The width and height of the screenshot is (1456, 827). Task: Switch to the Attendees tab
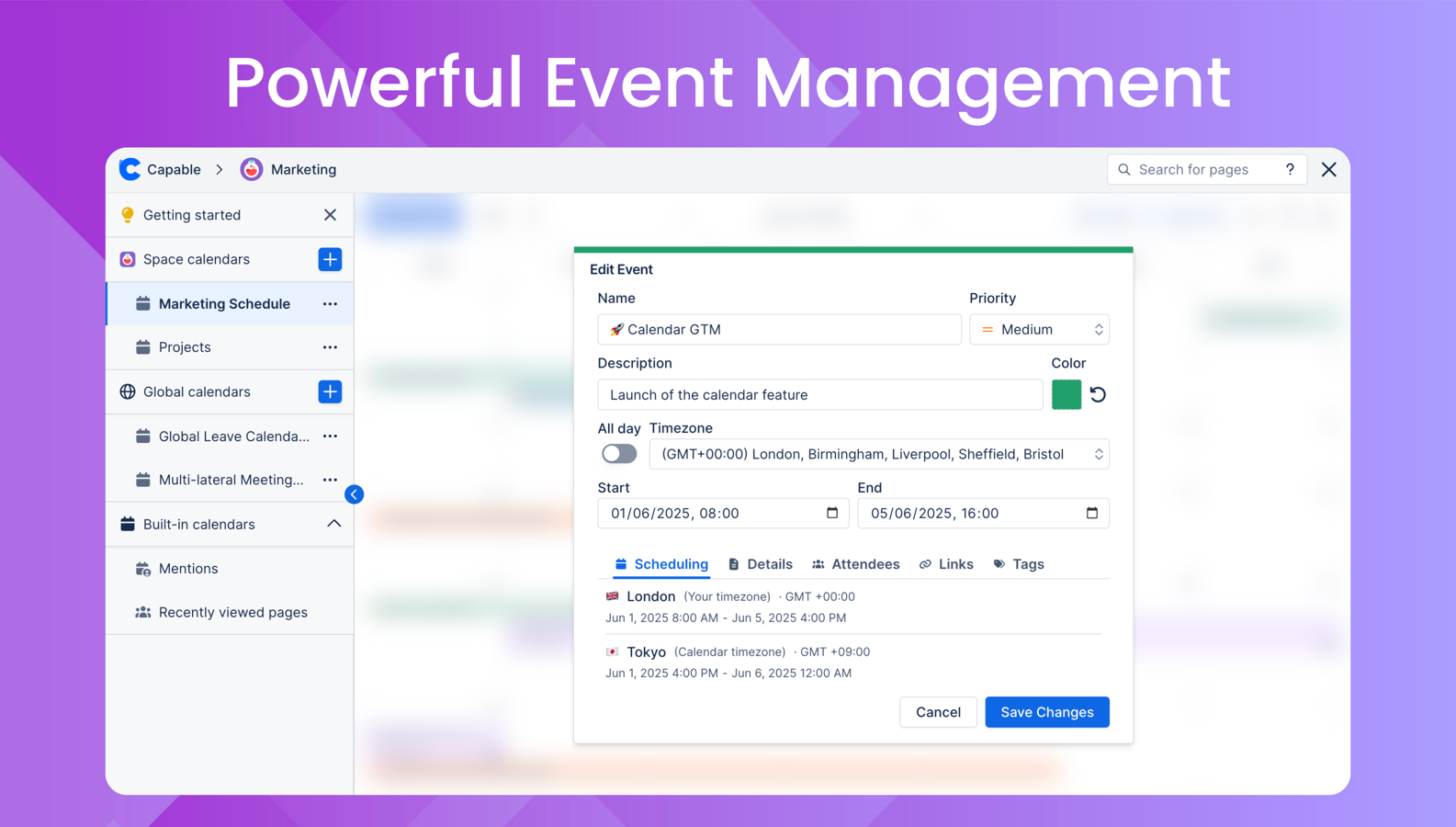[855, 564]
